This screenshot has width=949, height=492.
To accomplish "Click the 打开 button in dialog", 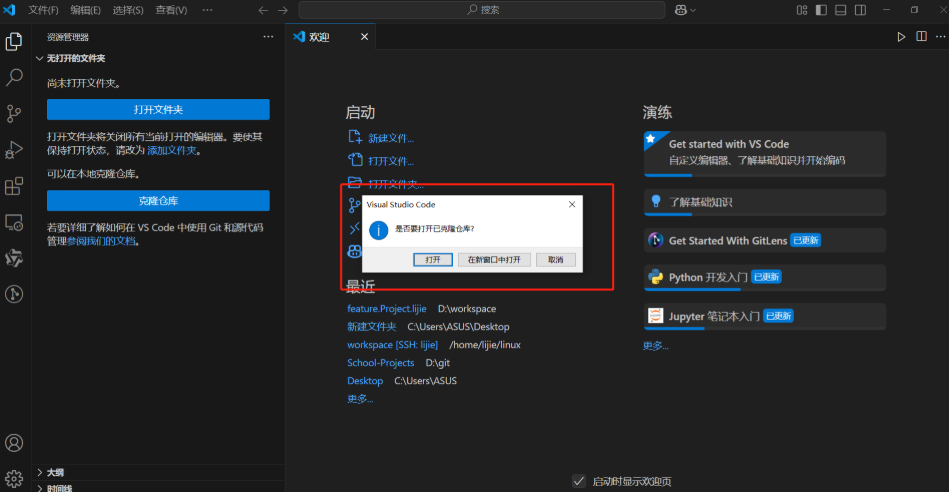I will coord(433,260).
